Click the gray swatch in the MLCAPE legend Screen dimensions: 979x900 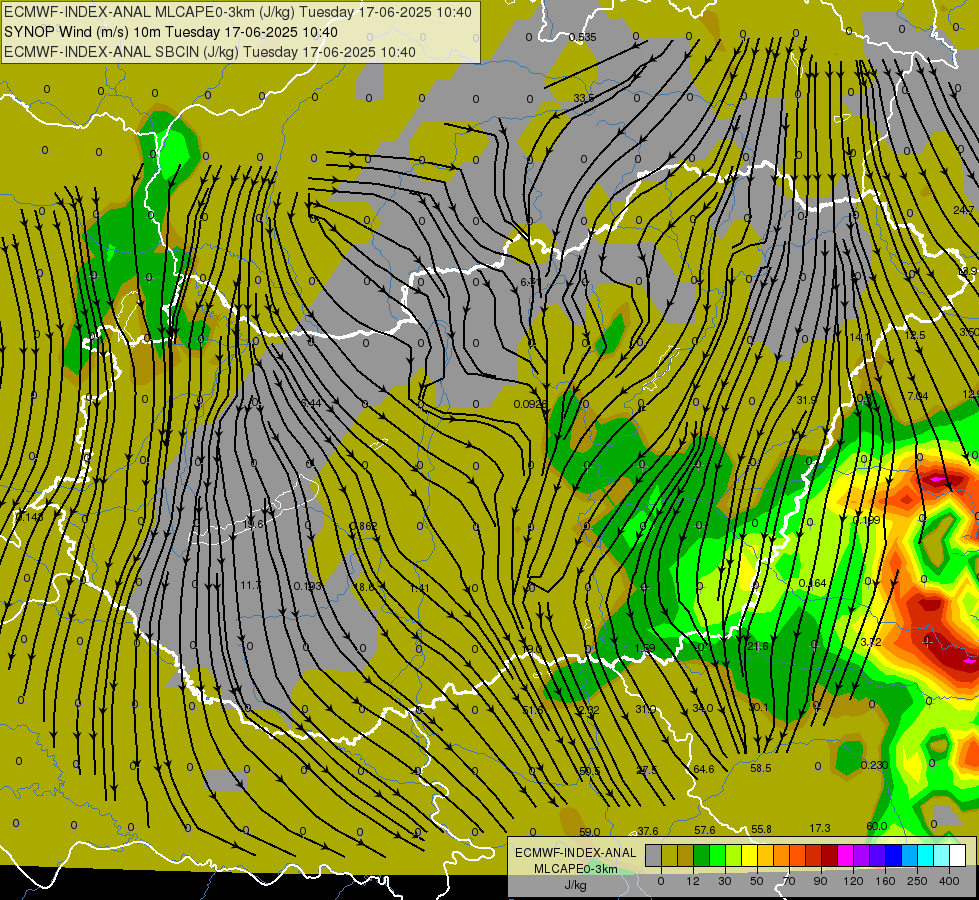[654, 856]
